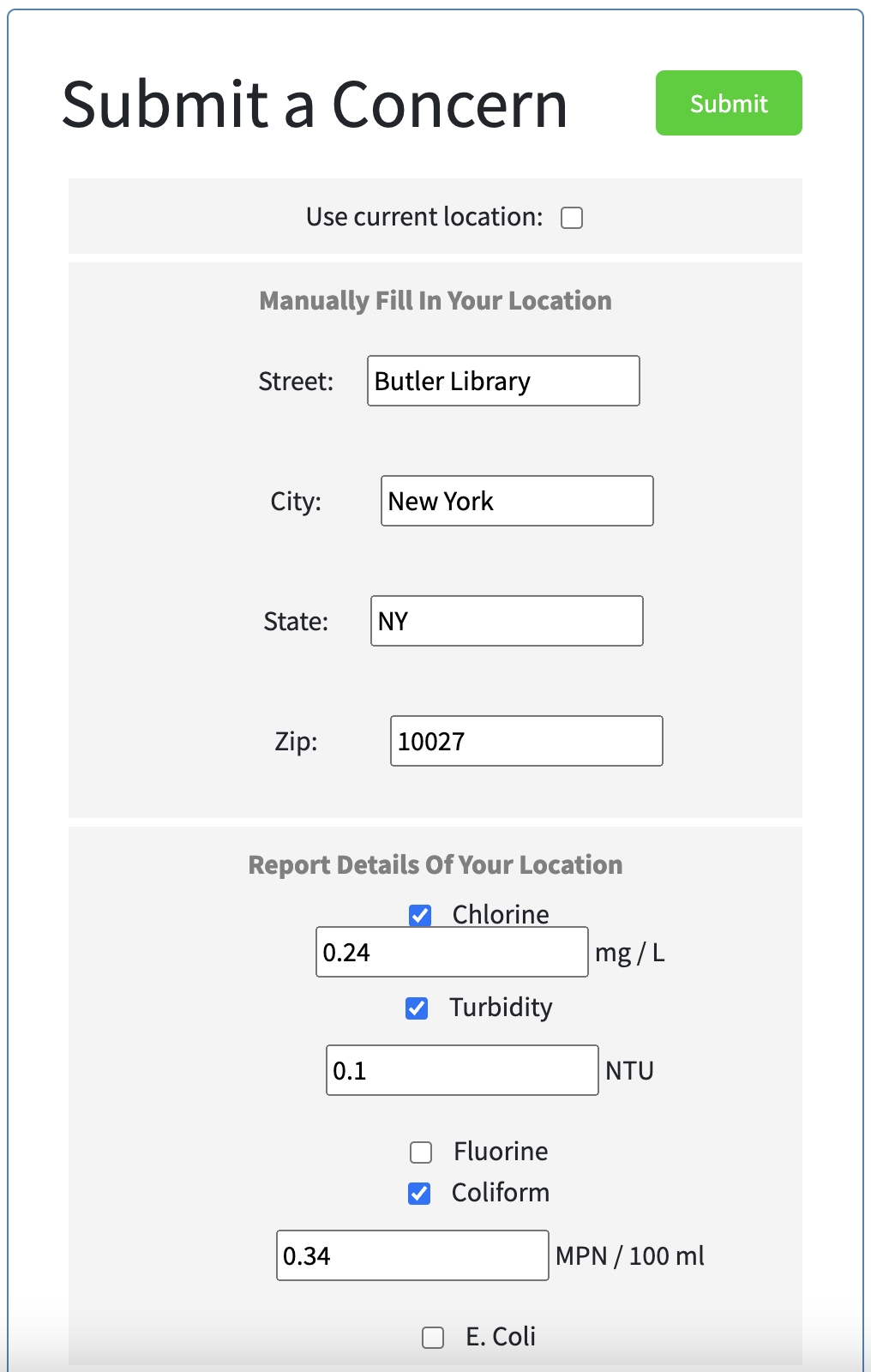The width and height of the screenshot is (871, 1372).
Task: Click the green Submit button
Action: 729,103
